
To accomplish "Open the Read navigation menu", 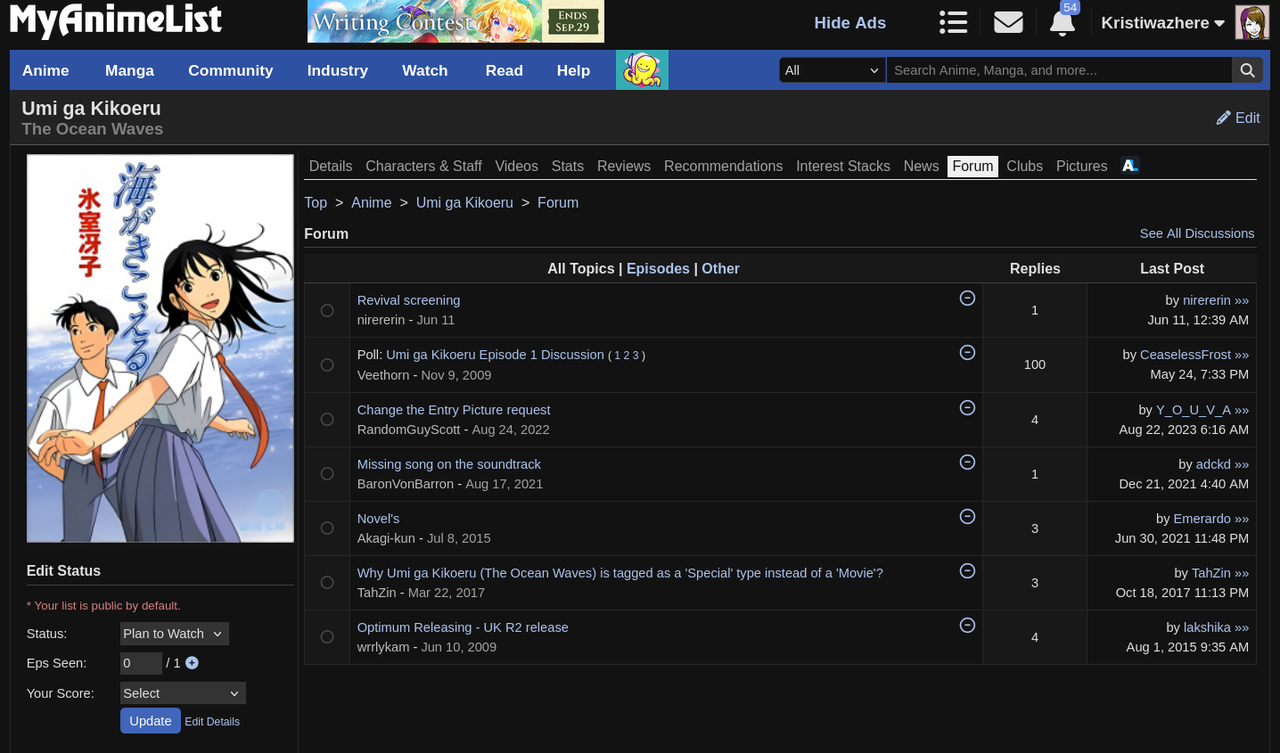I will [x=504, y=70].
